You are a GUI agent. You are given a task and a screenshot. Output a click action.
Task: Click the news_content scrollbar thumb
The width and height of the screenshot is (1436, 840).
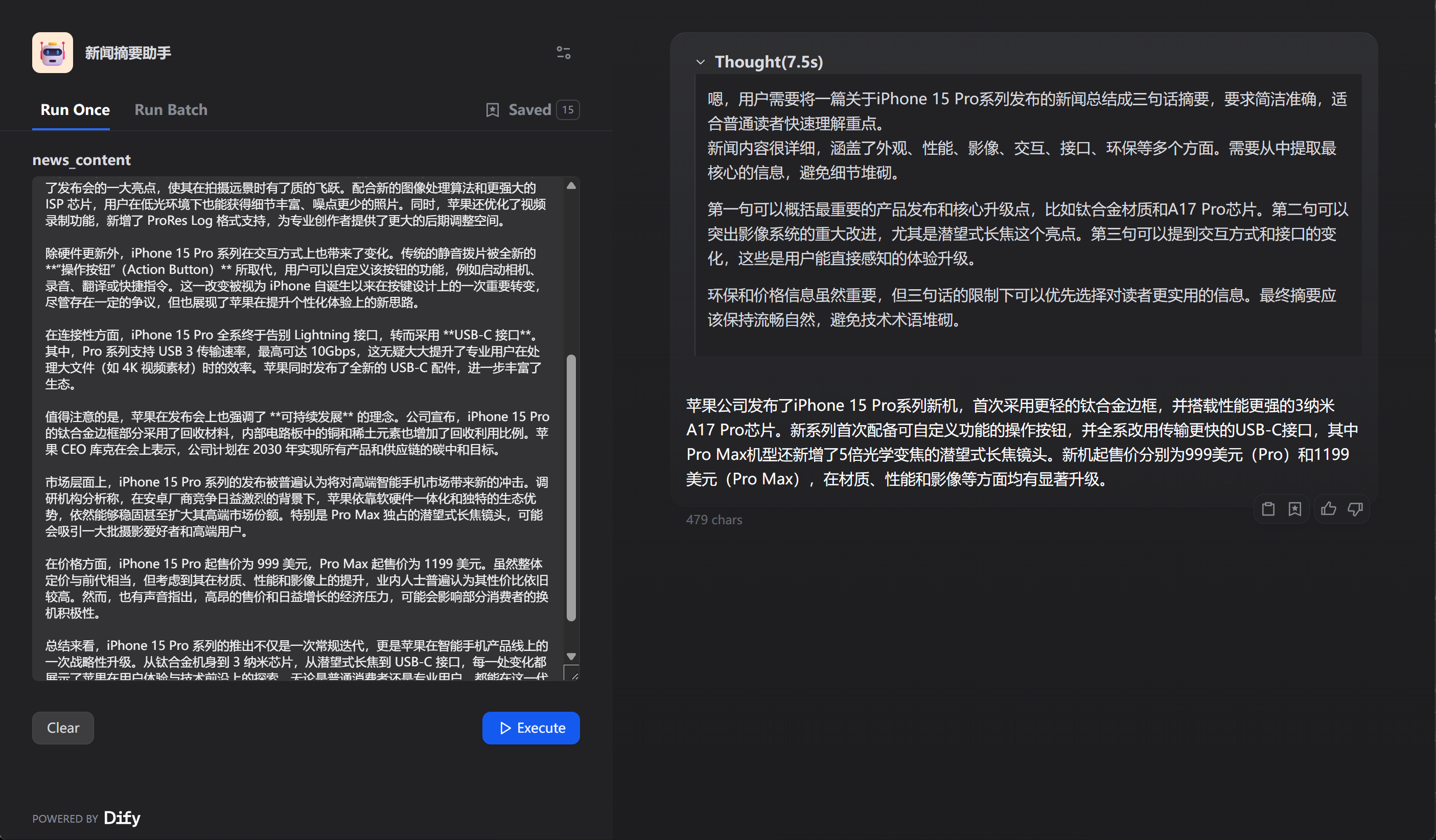(571, 488)
